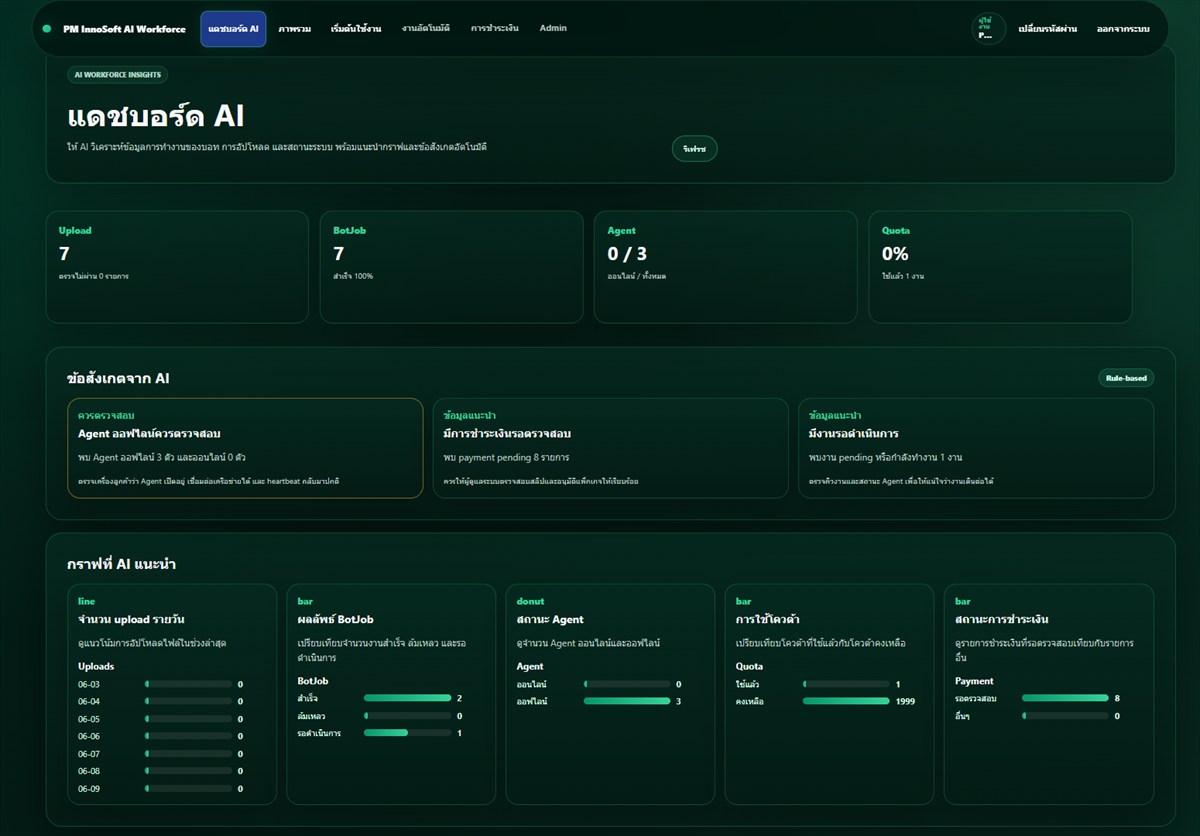Viewport: 1200px width, 836px height.
Task: Click the Quota คงเหลือ bar
Action: [x=846, y=702]
